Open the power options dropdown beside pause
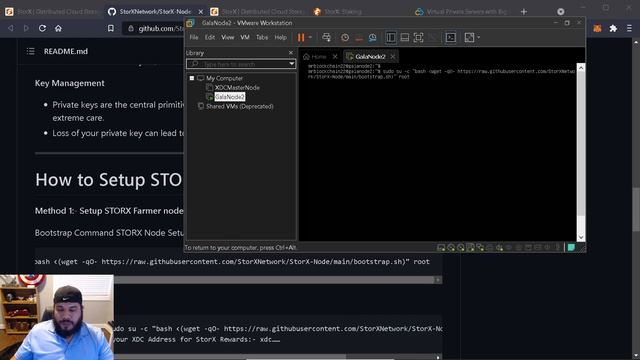Viewport: 640px width, 360px height. point(310,38)
